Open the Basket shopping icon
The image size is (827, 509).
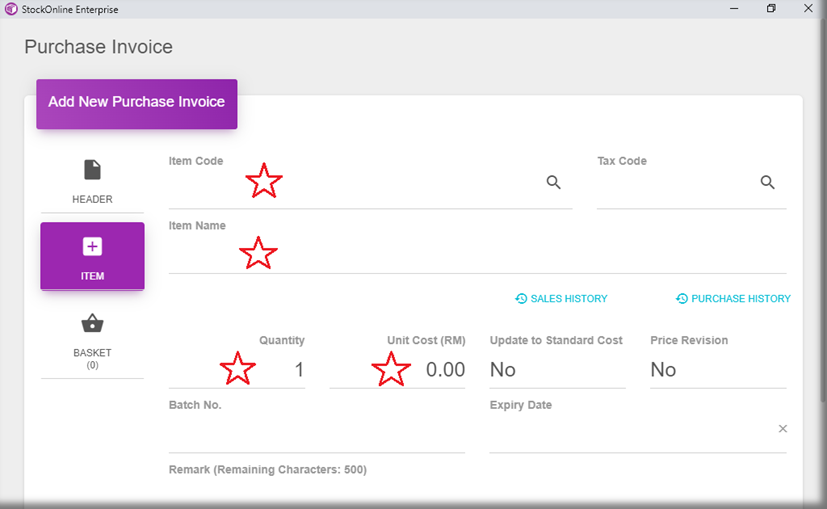pos(92,324)
